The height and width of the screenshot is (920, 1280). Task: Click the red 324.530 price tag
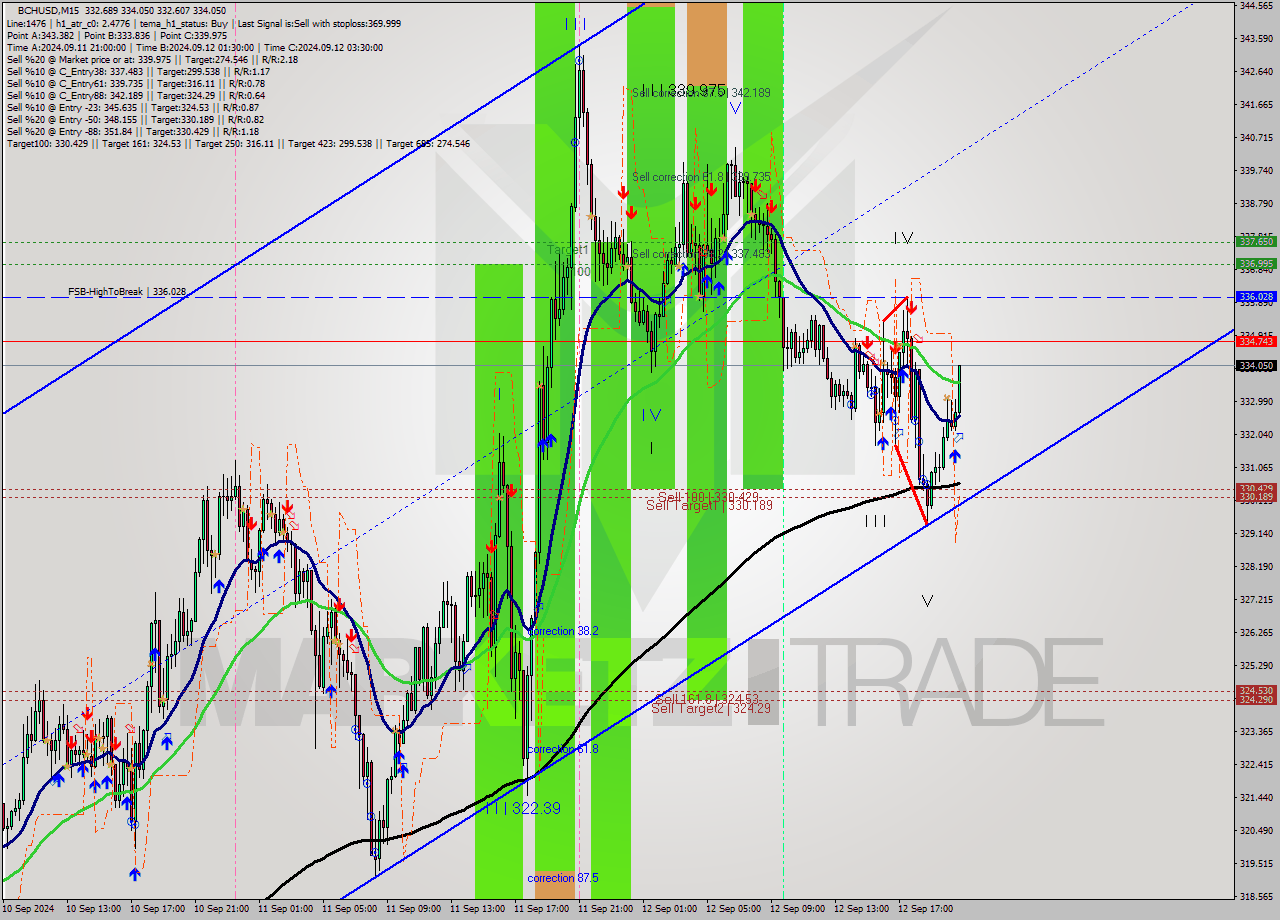1256,691
